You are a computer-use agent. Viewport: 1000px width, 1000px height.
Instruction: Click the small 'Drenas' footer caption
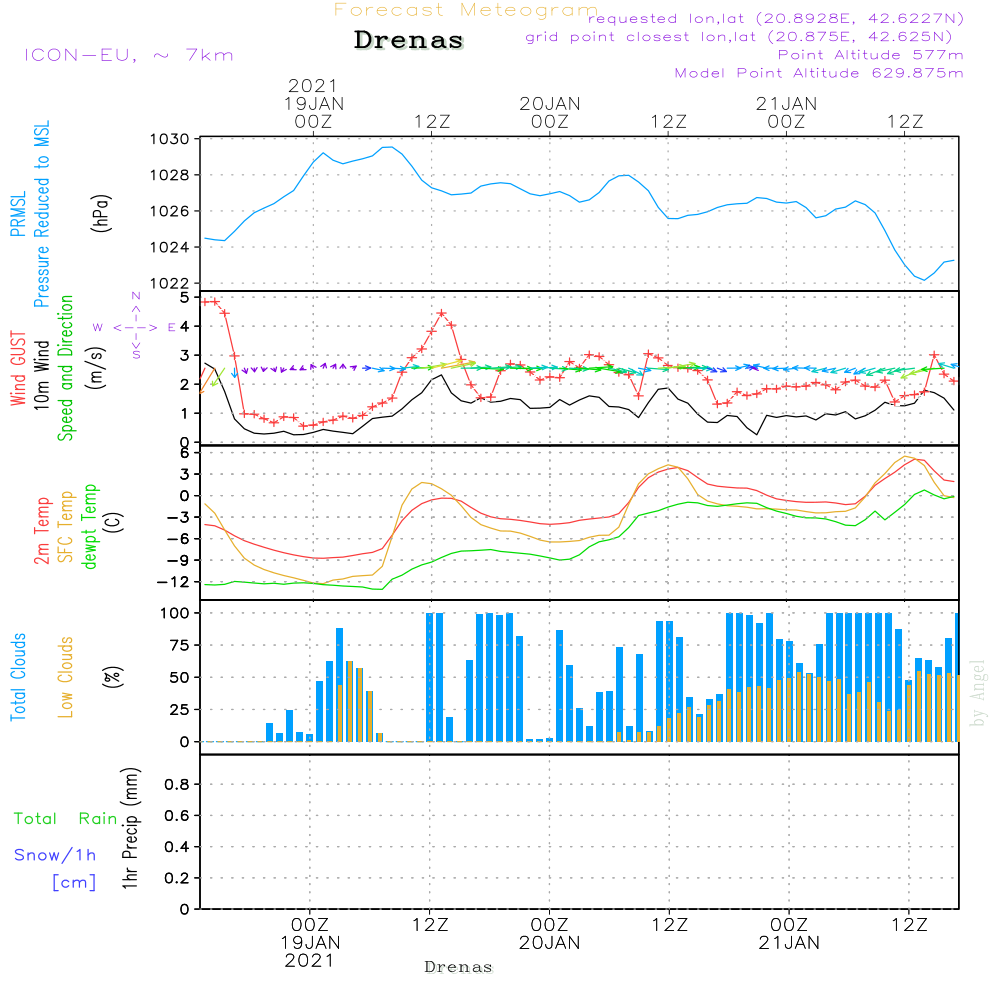[459, 967]
